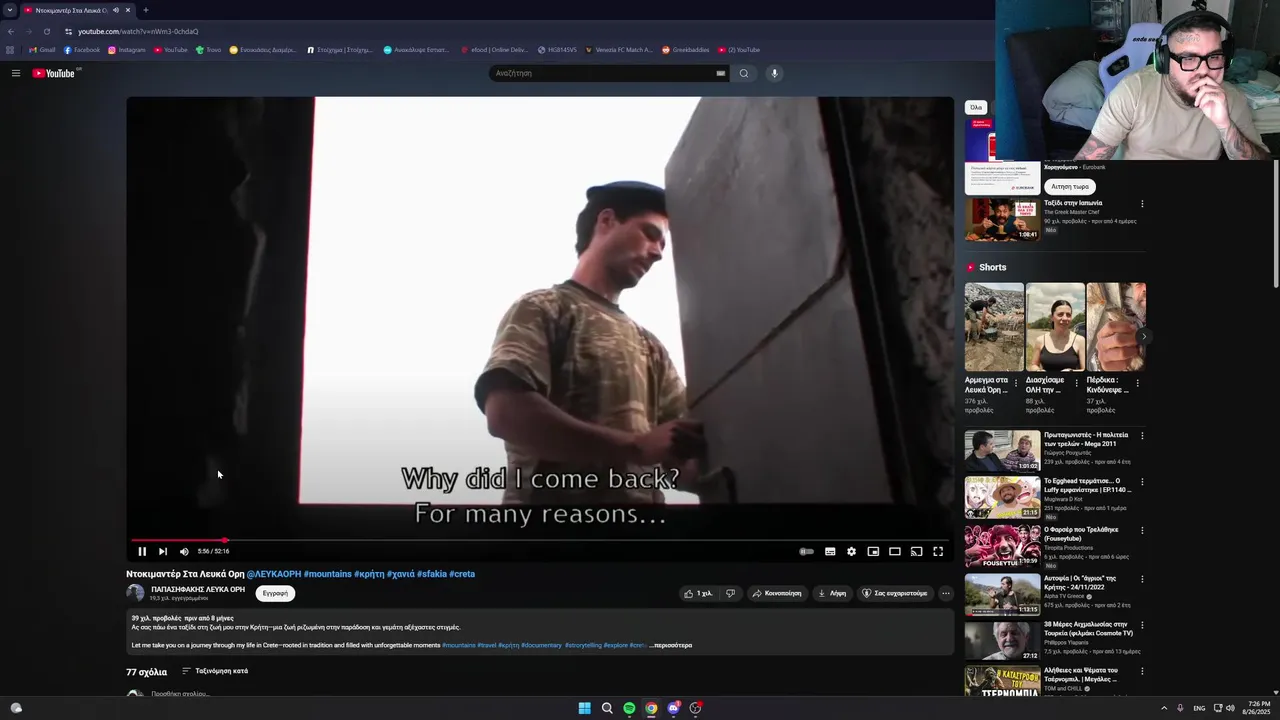
Task: Dislike the video
Action: [x=730, y=593]
